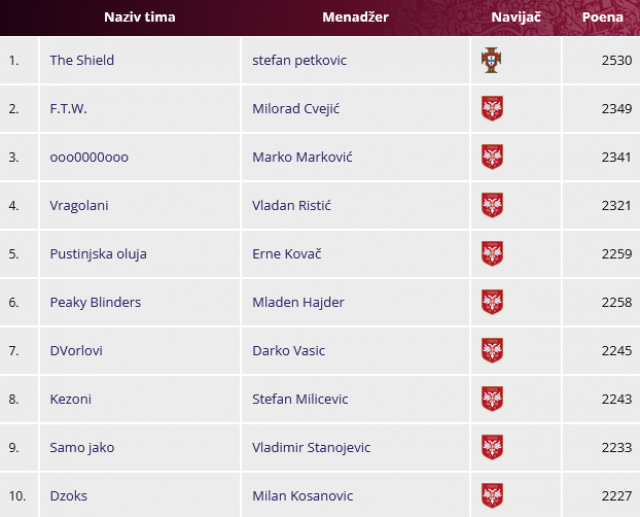
Task: Open The Shield team link
Action: pyautogui.click(x=82, y=60)
